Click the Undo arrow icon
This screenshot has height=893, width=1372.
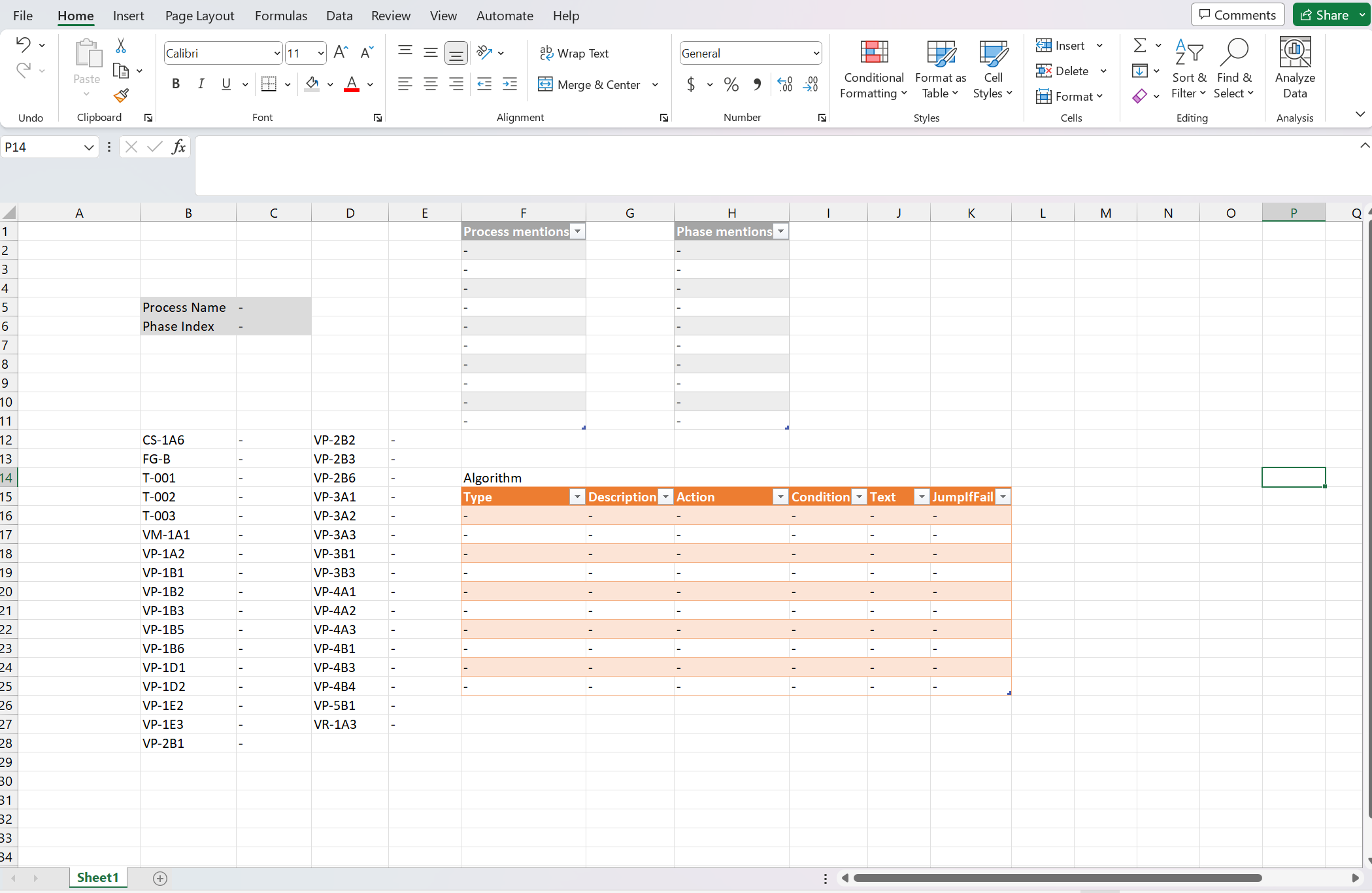pyautogui.click(x=24, y=44)
